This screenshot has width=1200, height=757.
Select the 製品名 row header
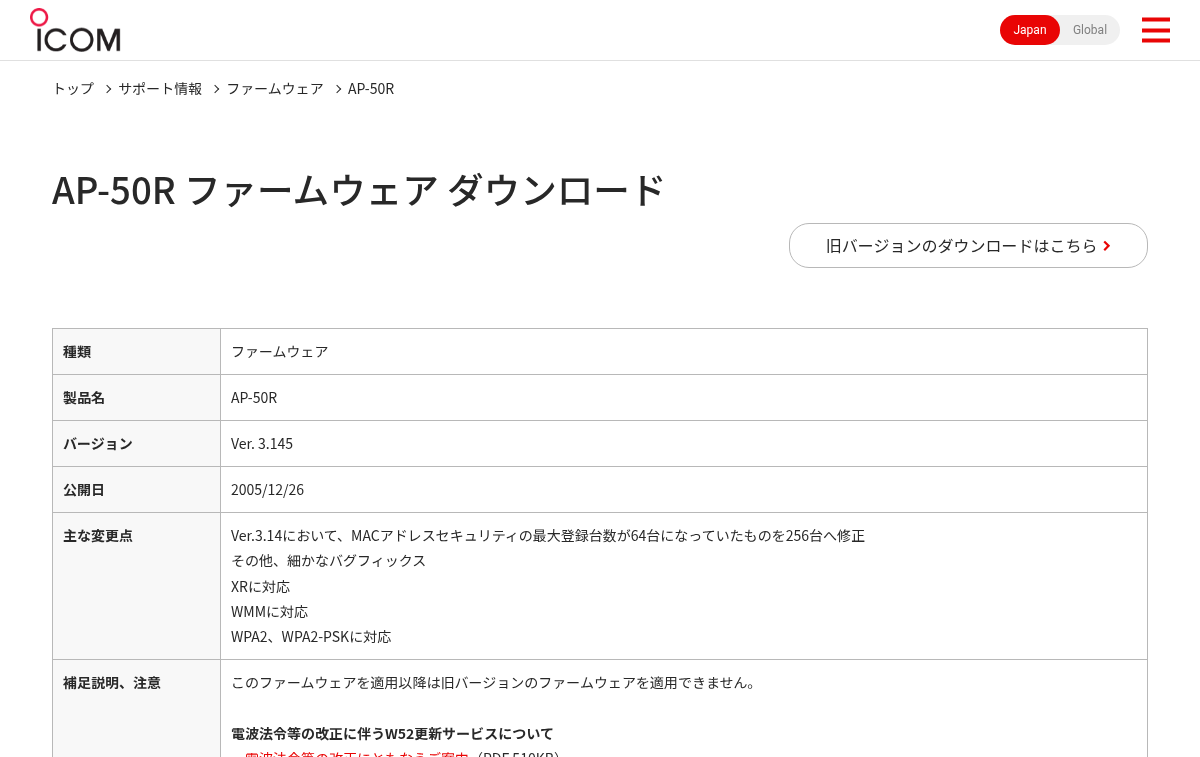136,397
